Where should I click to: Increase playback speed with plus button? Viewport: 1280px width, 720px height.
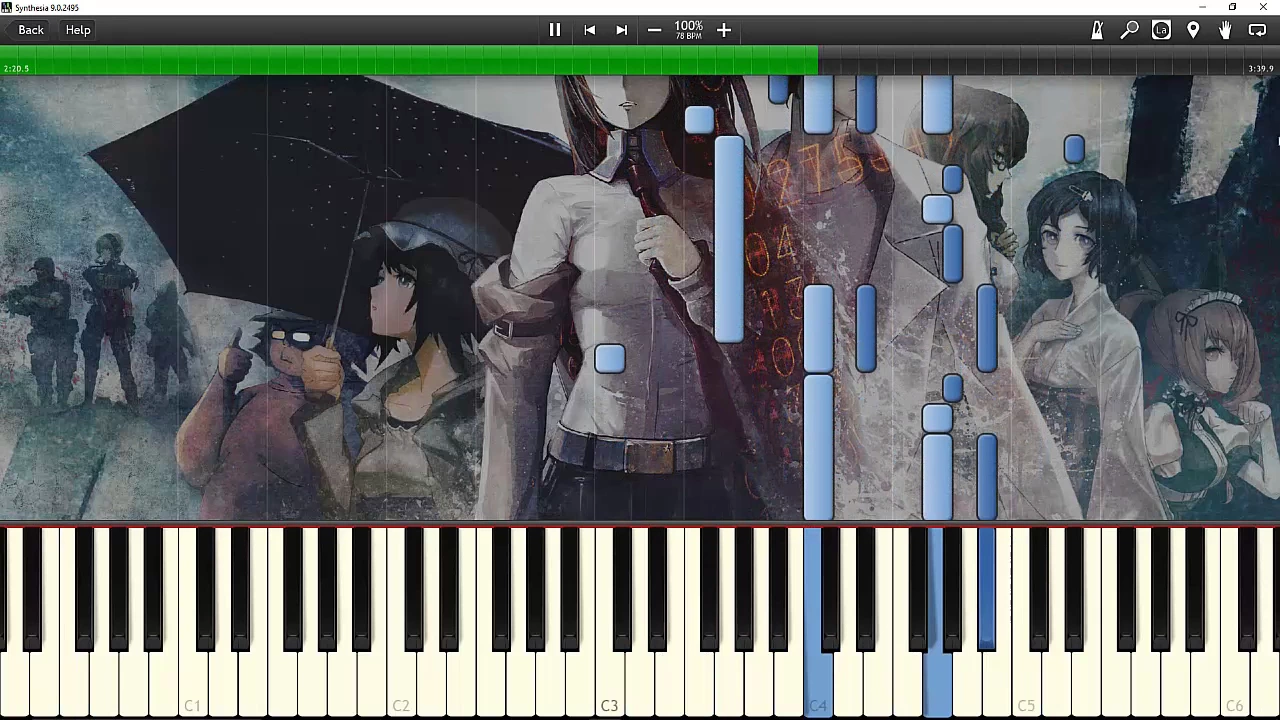pyautogui.click(x=724, y=30)
